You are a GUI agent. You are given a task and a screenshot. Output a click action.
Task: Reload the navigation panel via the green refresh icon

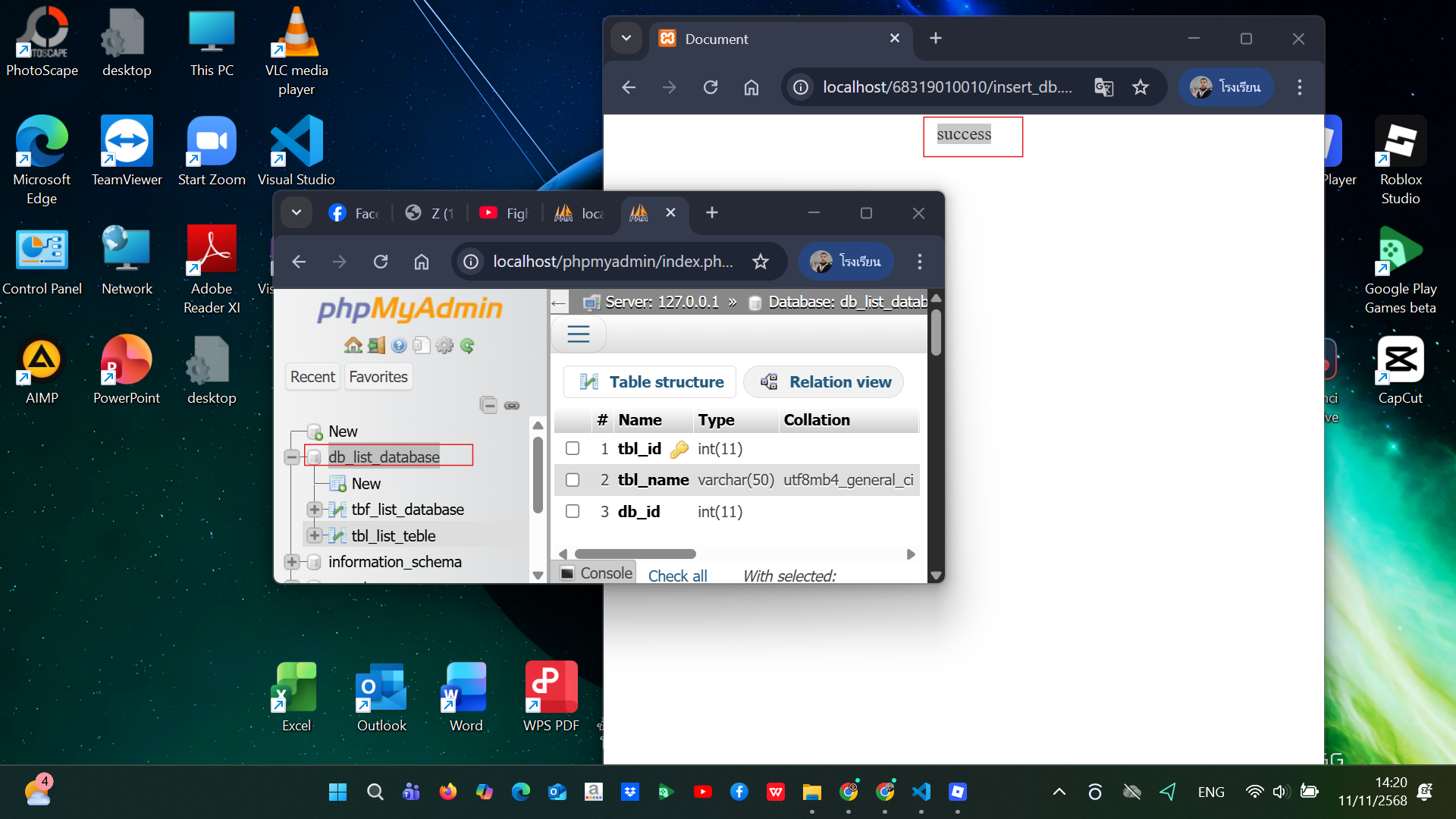pos(467,346)
